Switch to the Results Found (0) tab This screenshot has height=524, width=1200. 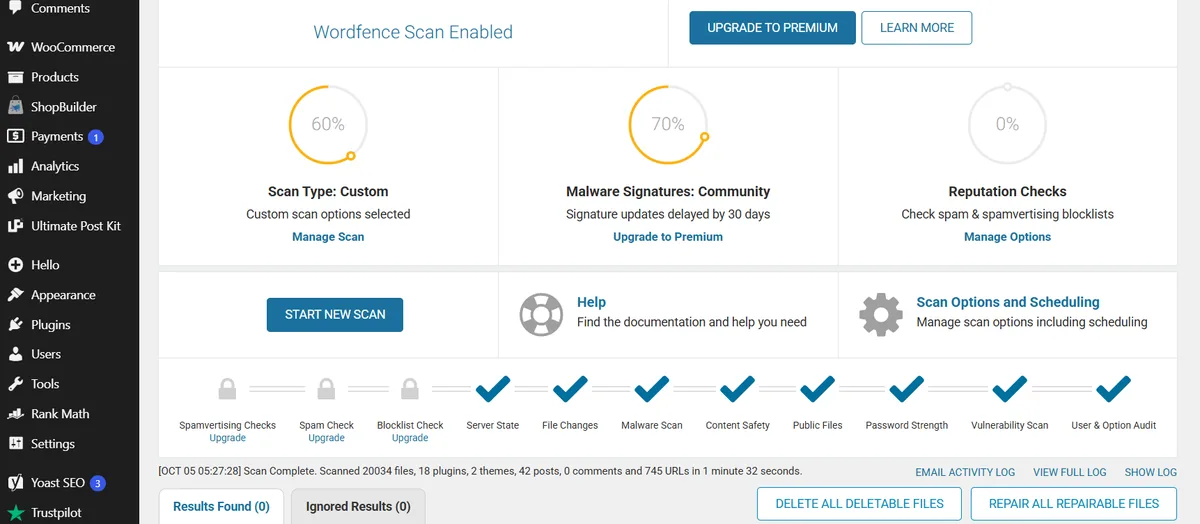click(221, 507)
